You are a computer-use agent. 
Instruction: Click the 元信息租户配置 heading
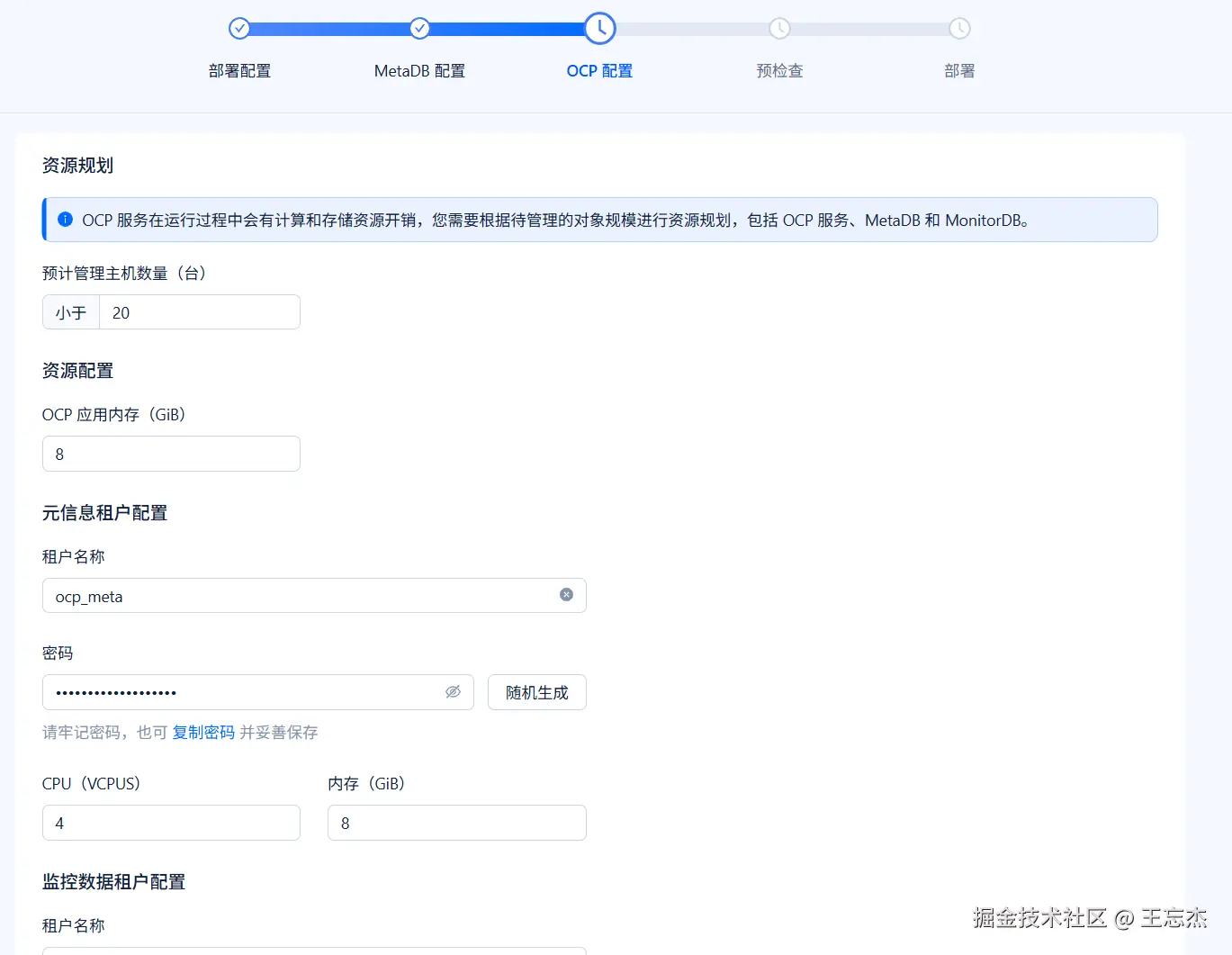(104, 513)
